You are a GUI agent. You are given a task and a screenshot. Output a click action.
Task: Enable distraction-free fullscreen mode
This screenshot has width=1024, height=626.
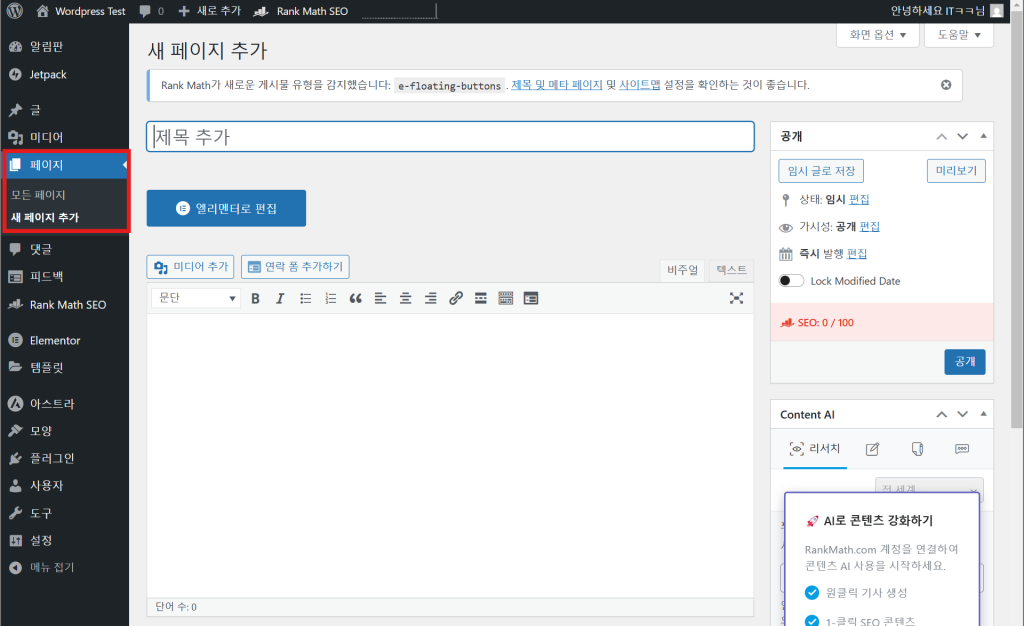[x=736, y=298]
